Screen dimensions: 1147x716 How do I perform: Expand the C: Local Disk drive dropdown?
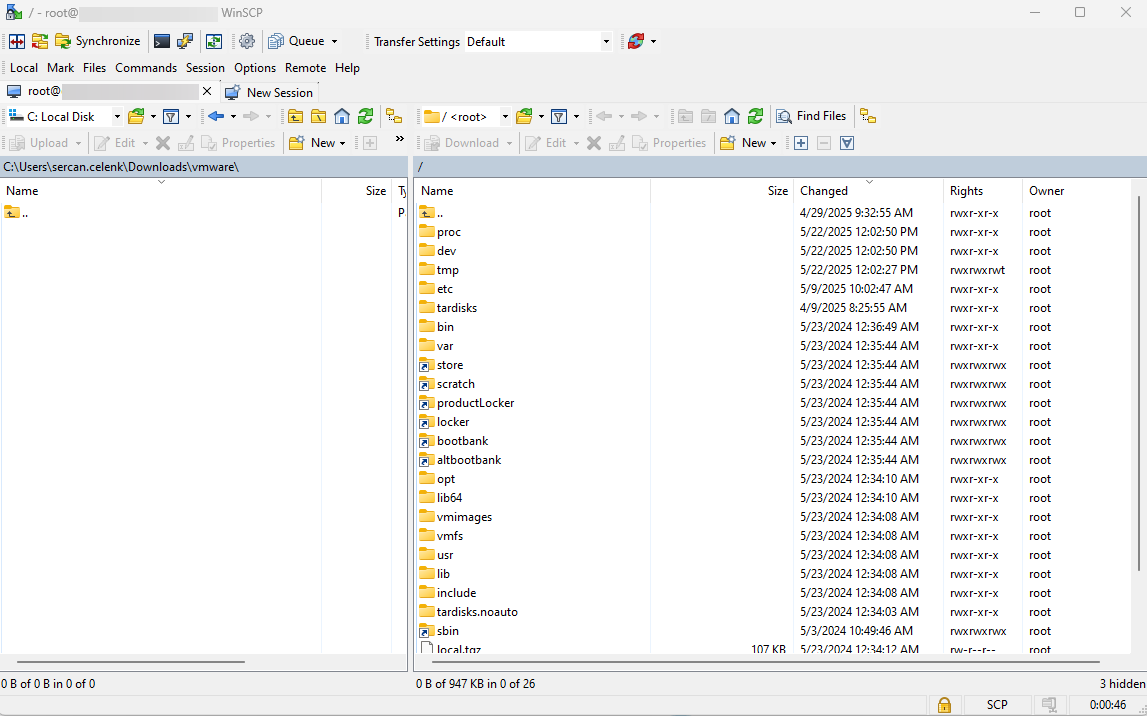[116, 117]
